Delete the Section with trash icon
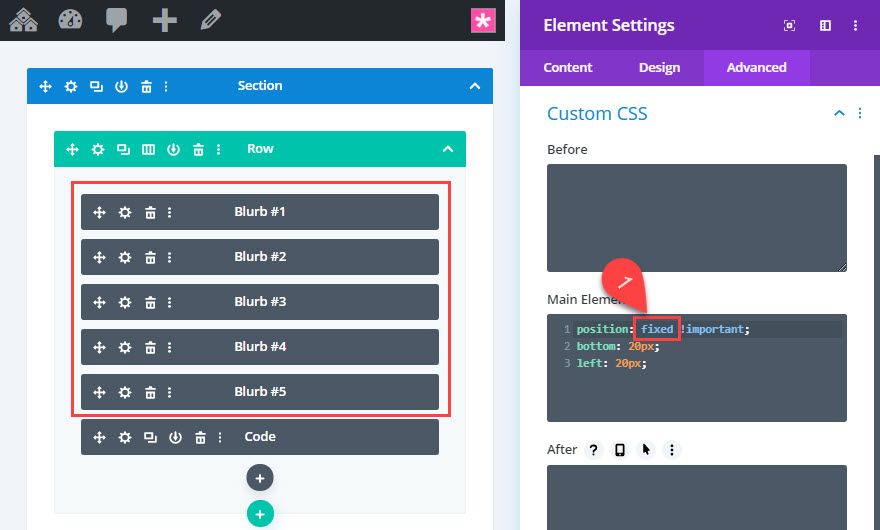The image size is (880, 530). [146, 86]
